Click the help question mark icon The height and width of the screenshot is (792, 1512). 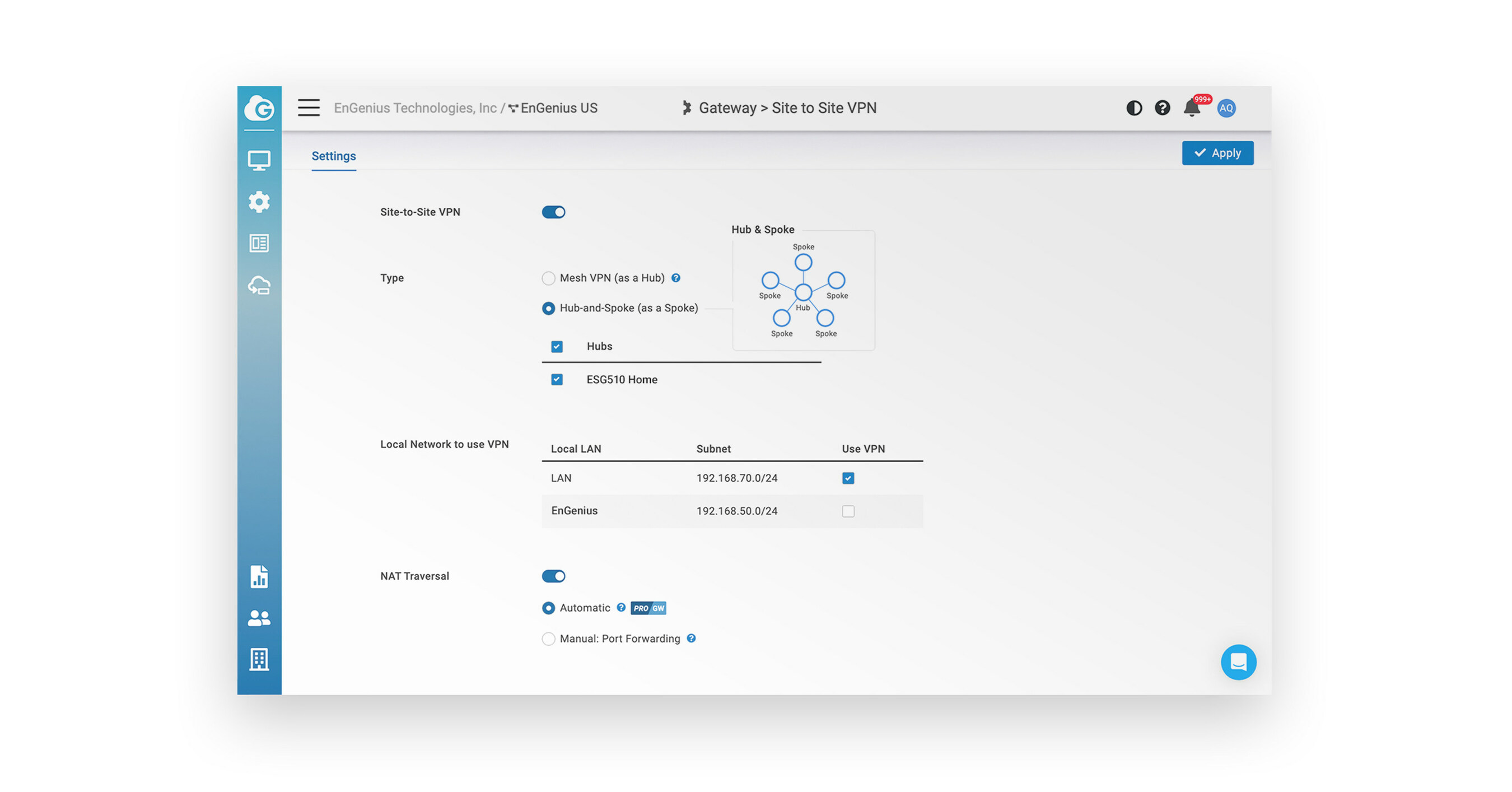[x=1162, y=108]
